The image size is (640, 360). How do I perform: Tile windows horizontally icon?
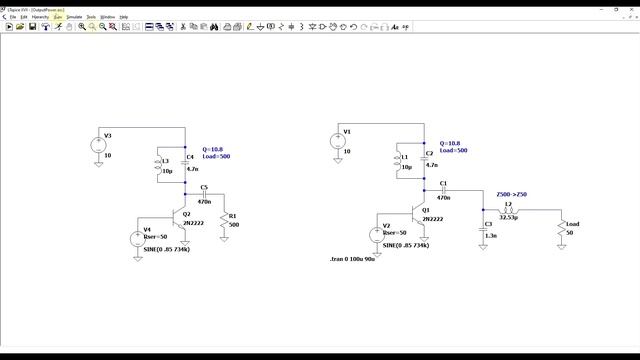pyautogui.click(x=149, y=27)
